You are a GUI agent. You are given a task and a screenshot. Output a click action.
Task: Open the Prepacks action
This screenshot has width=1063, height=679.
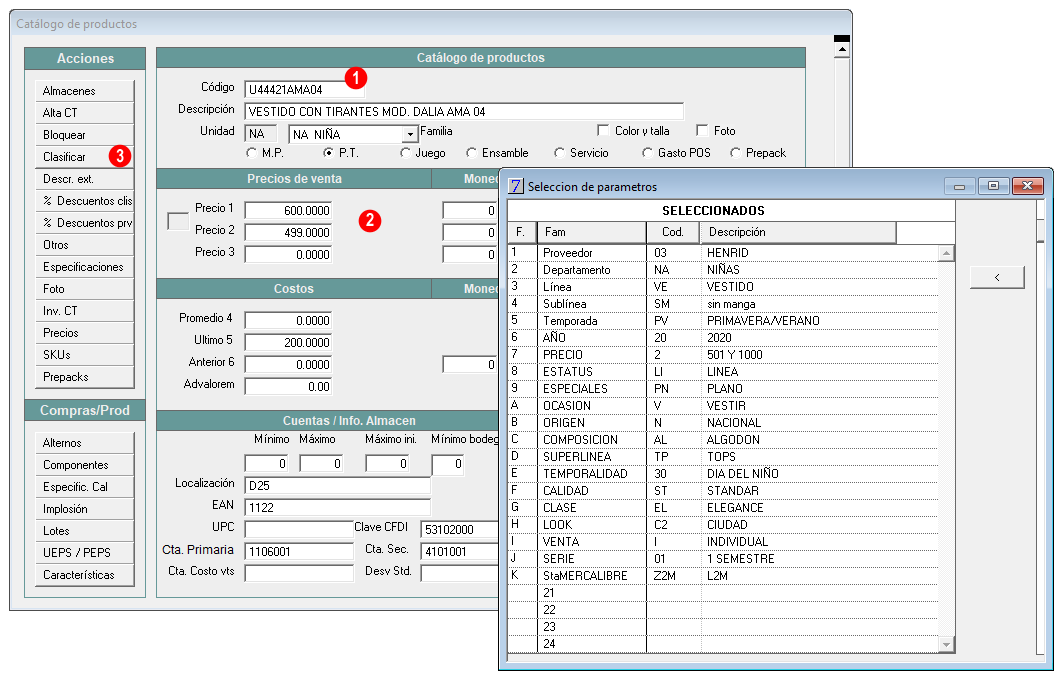[85, 377]
